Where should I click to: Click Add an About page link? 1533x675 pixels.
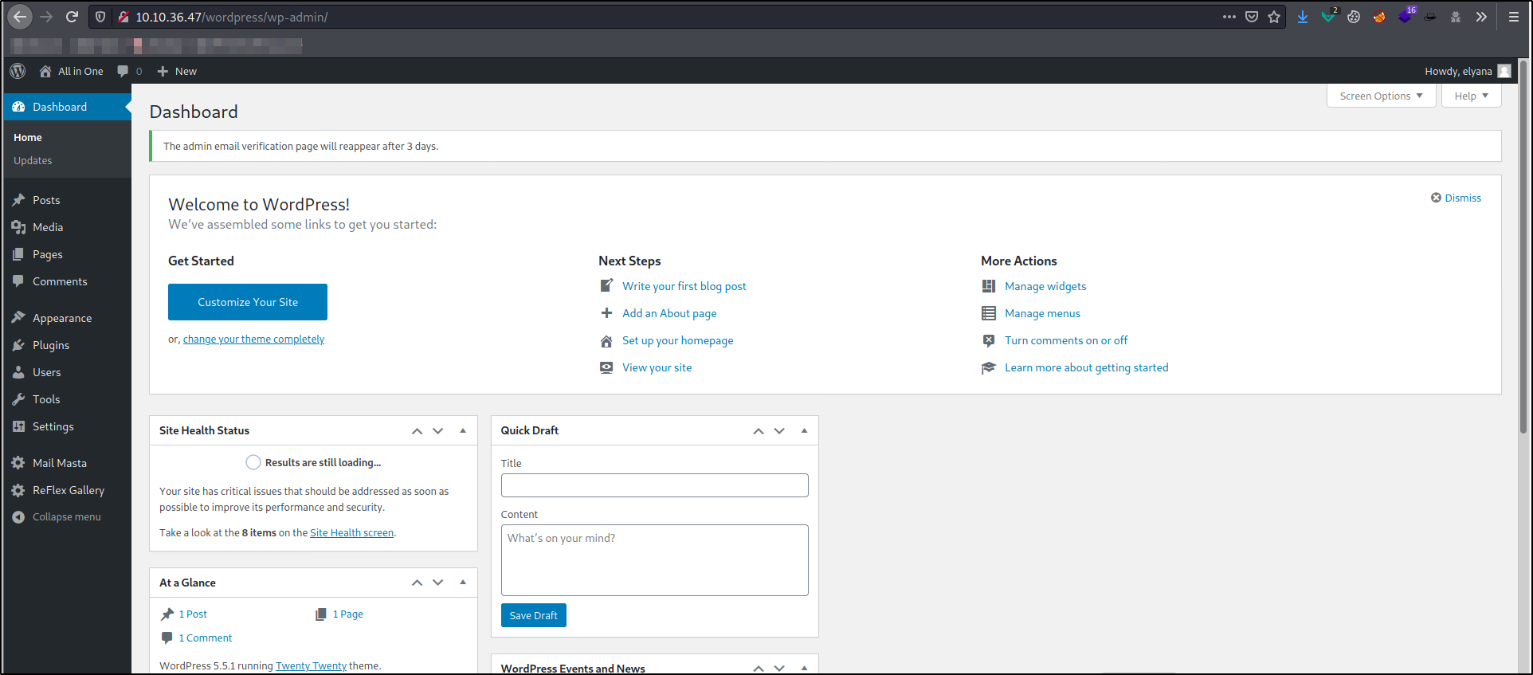(669, 313)
